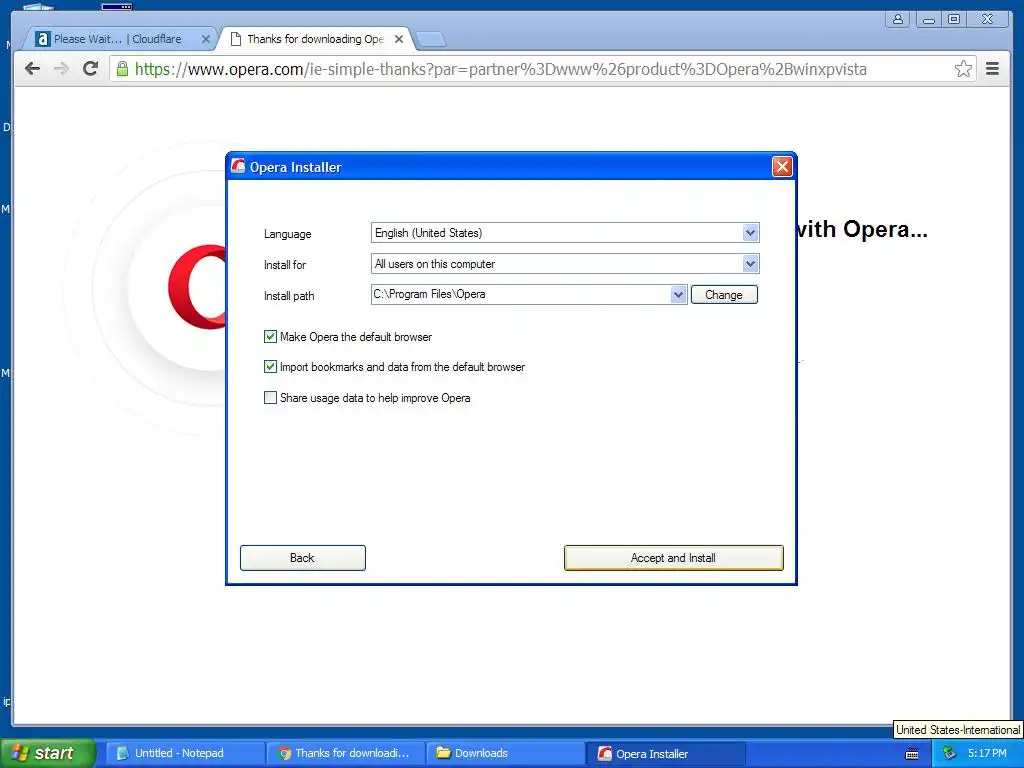The width and height of the screenshot is (1024, 768).
Task: Click the taskbar clock 5:17 PM
Action: 987,753
